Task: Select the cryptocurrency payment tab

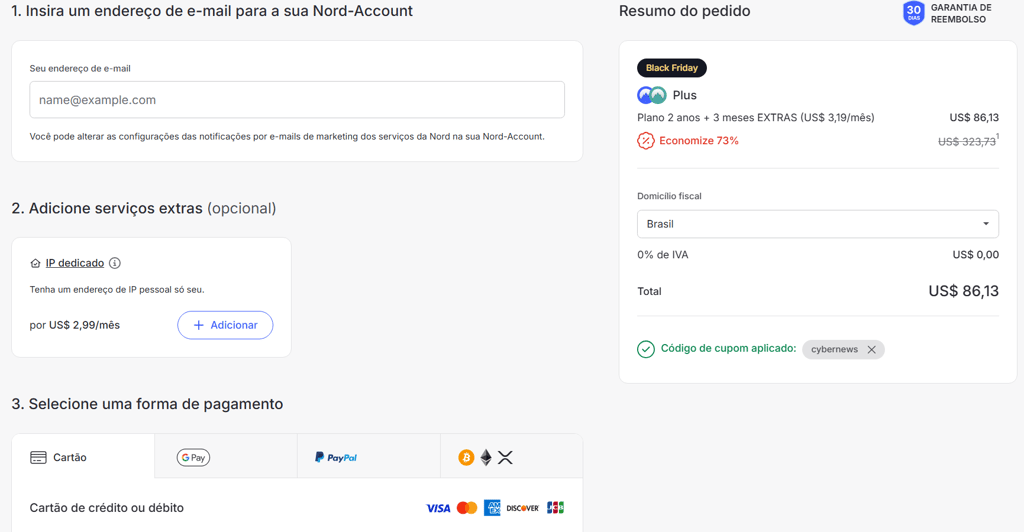Action: coord(511,457)
